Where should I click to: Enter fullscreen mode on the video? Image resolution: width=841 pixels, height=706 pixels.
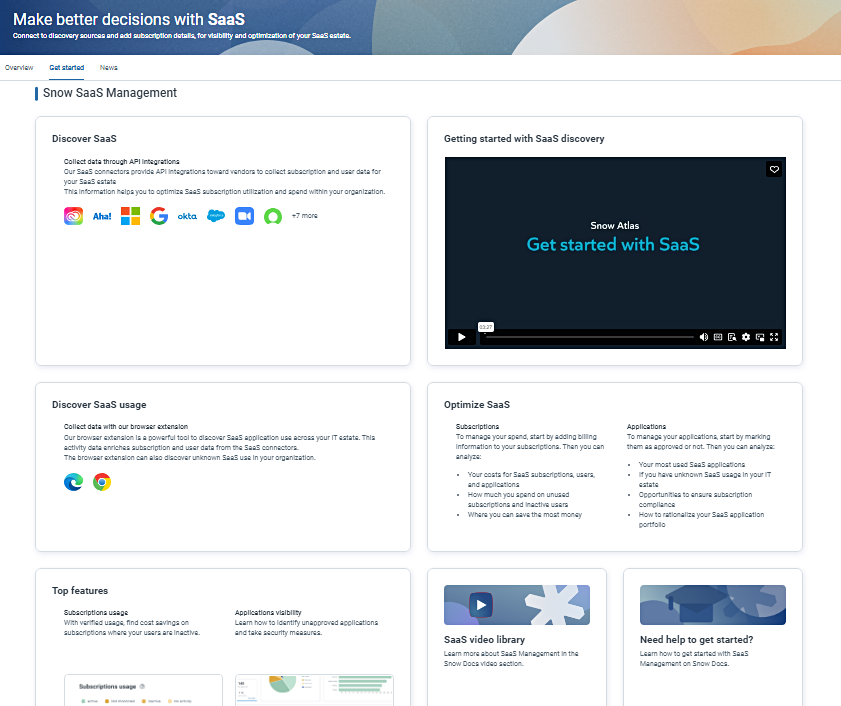pos(774,337)
